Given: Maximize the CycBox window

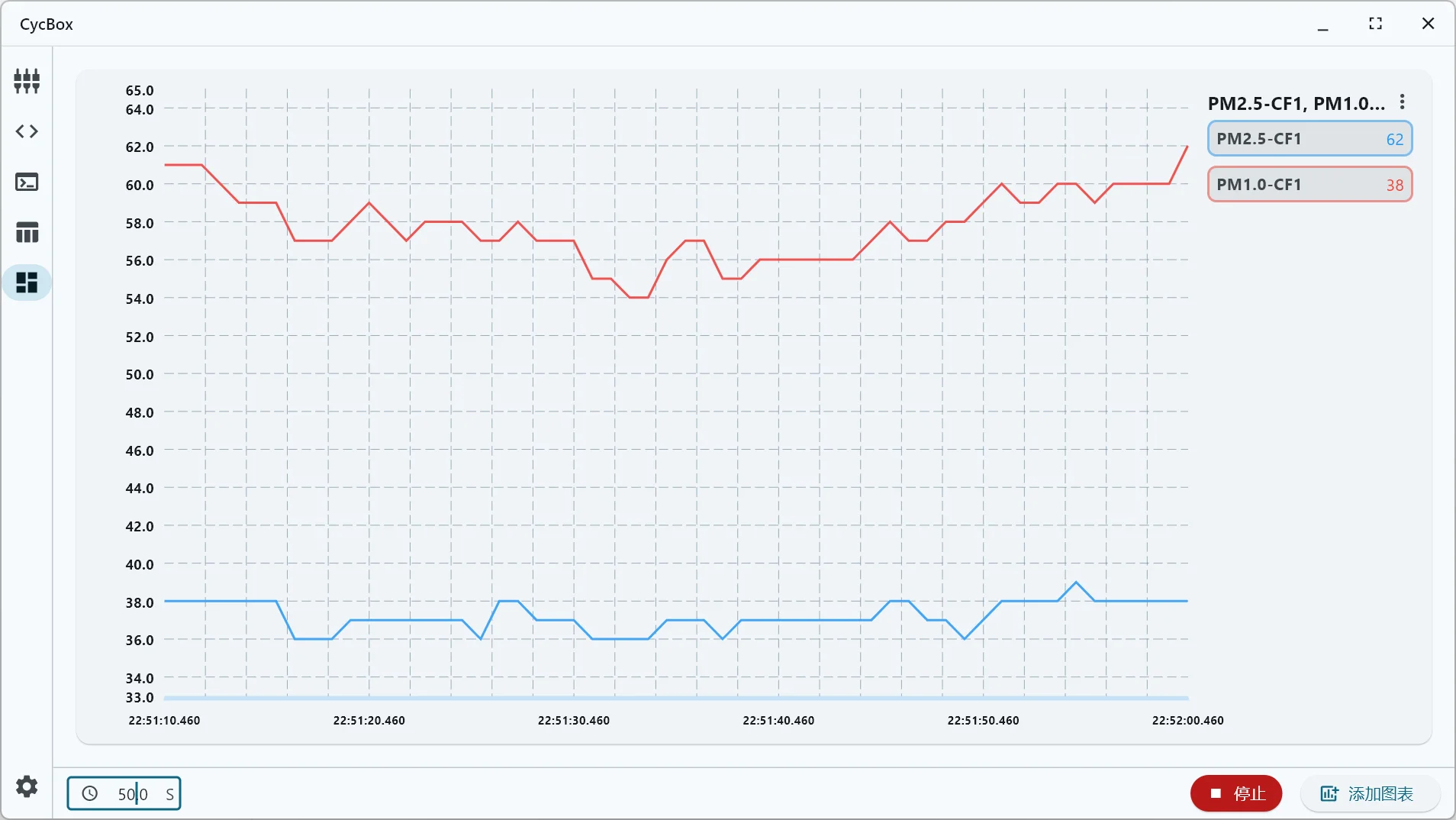Looking at the screenshot, I should 1375,24.
